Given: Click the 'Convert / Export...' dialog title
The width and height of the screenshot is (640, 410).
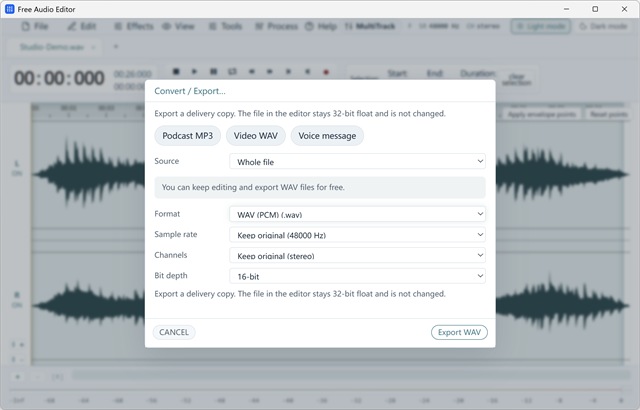Looking at the screenshot, I should (x=190, y=91).
